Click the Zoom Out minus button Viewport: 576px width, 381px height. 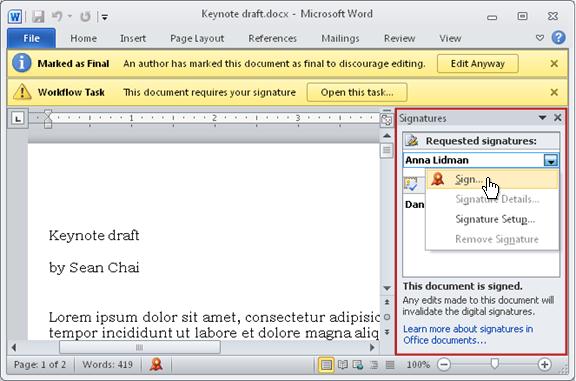coord(444,365)
